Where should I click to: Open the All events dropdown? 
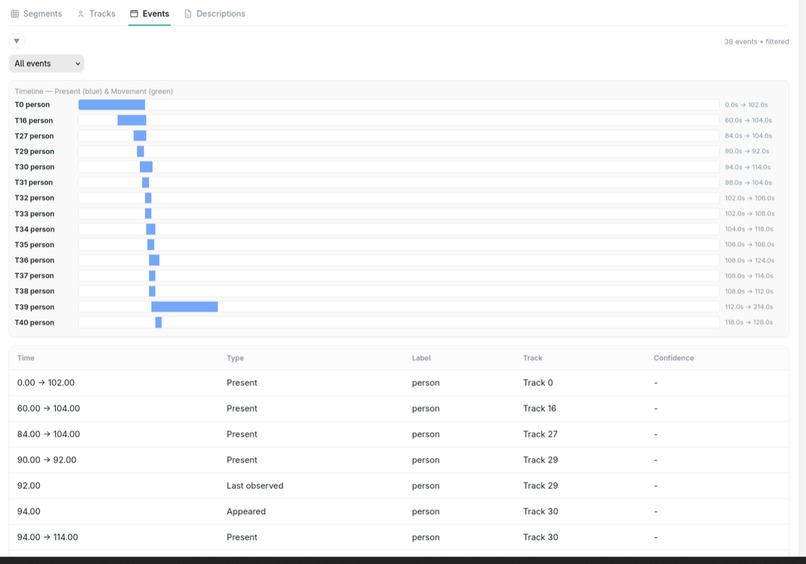point(46,64)
